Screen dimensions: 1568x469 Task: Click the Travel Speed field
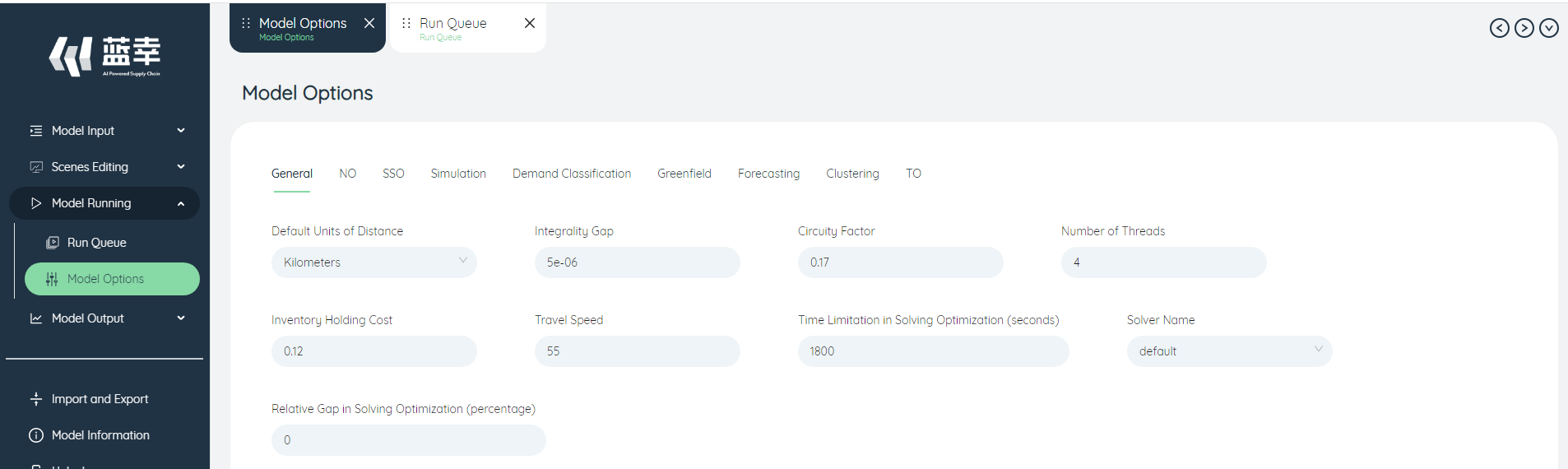(x=638, y=351)
